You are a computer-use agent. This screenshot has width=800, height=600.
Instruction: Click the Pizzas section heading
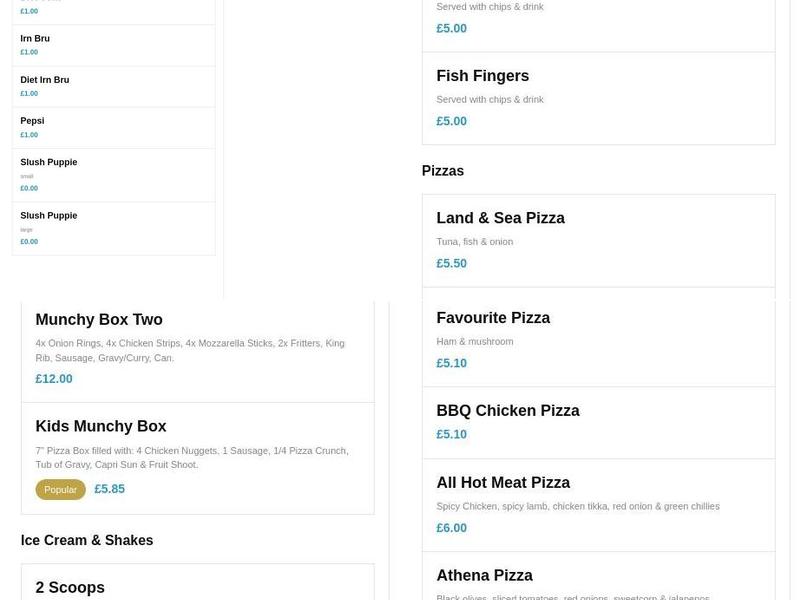pos(444,170)
